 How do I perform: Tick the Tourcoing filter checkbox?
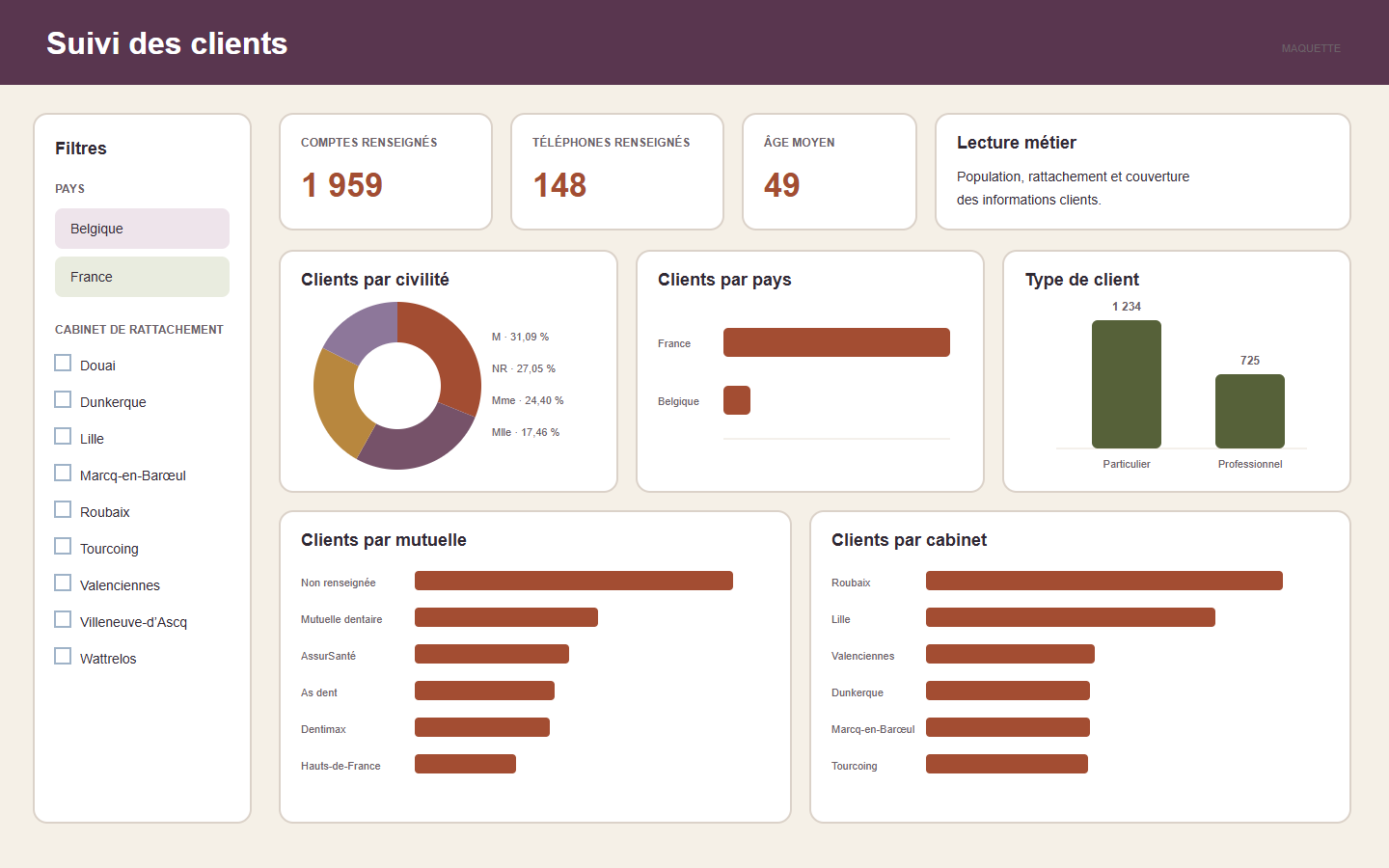63,547
